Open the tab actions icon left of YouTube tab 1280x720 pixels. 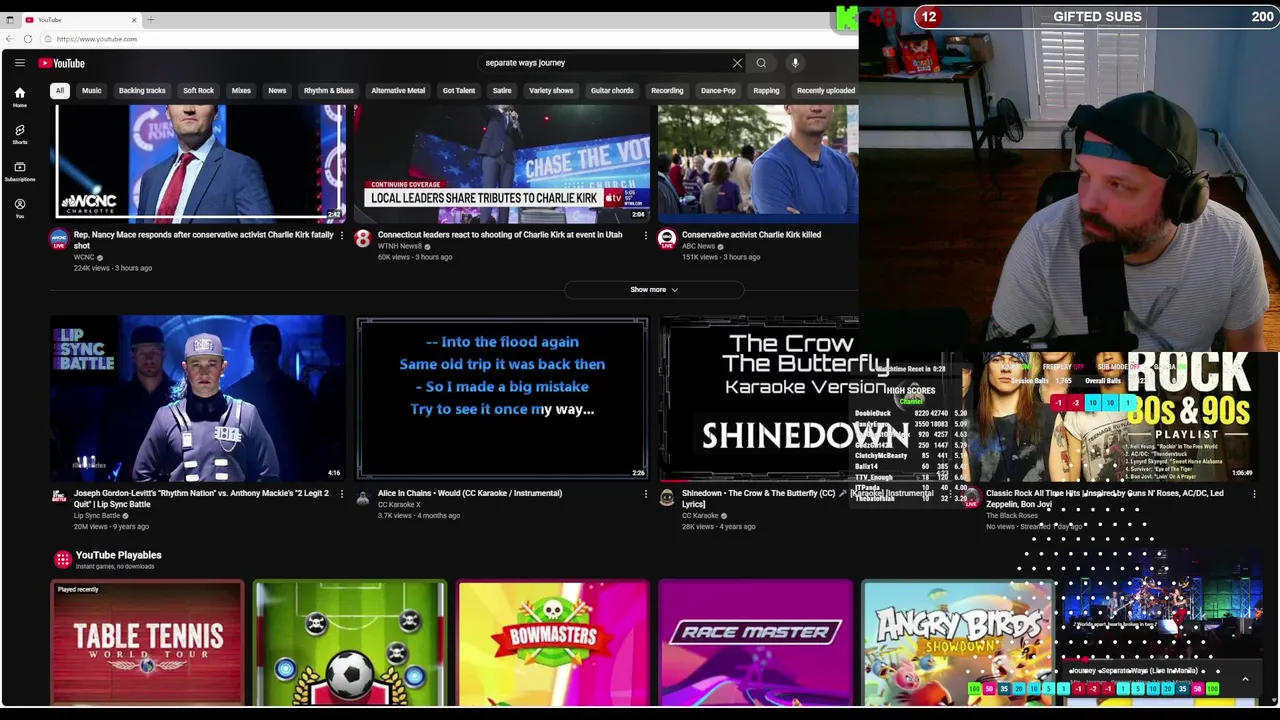pyautogui.click(x=9, y=20)
